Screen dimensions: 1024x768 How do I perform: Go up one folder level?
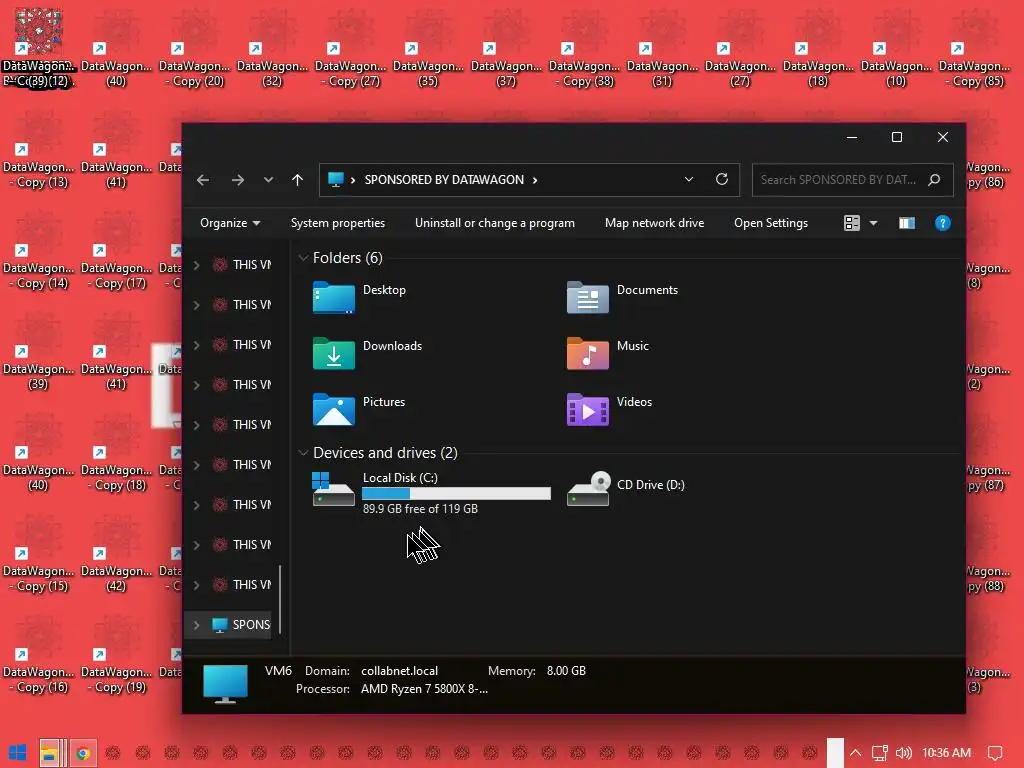[297, 180]
